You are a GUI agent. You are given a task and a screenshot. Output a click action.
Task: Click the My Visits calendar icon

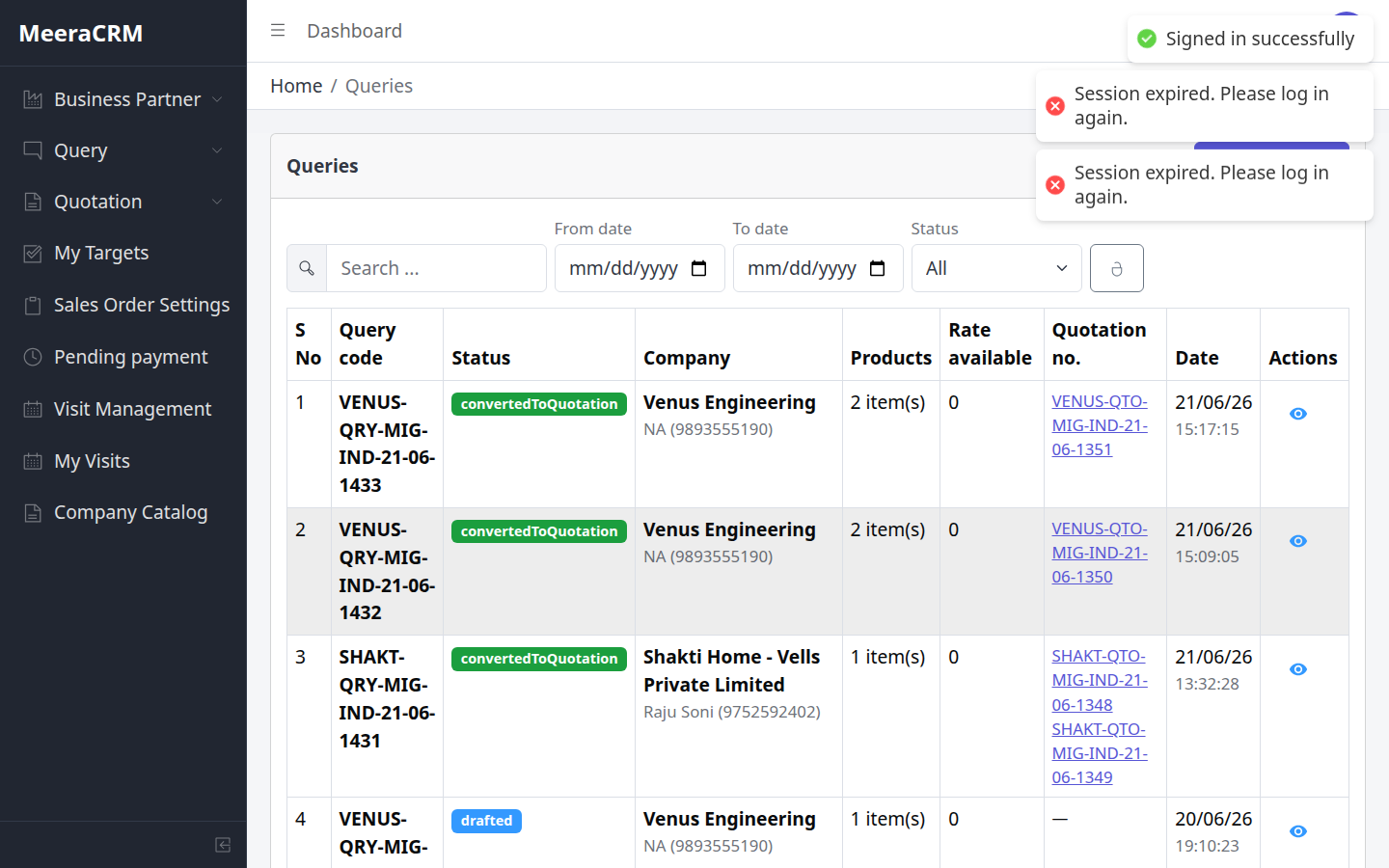coord(33,461)
